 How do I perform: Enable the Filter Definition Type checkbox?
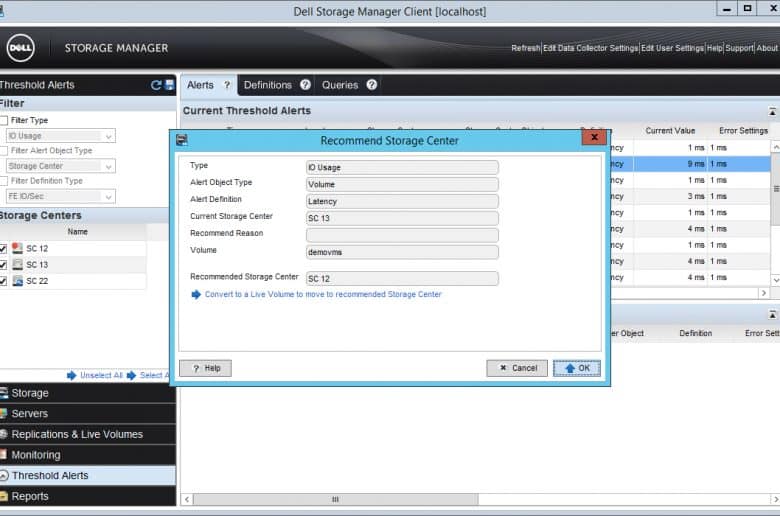[4, 181]
